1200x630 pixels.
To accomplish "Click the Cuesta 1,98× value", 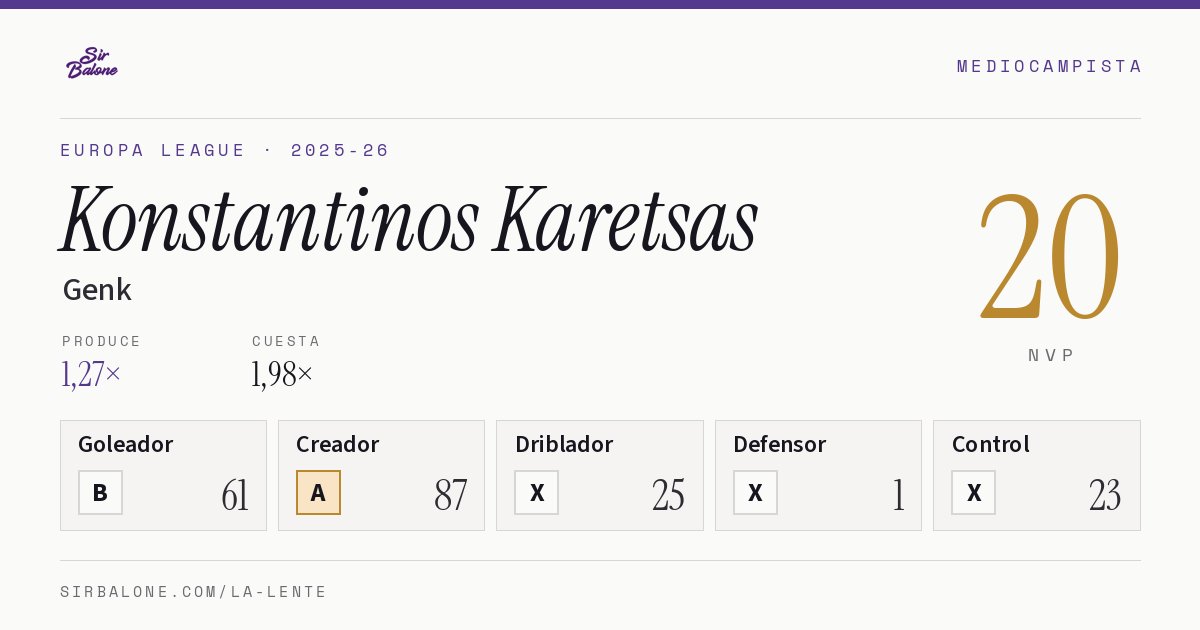I will tap(282, 374).
